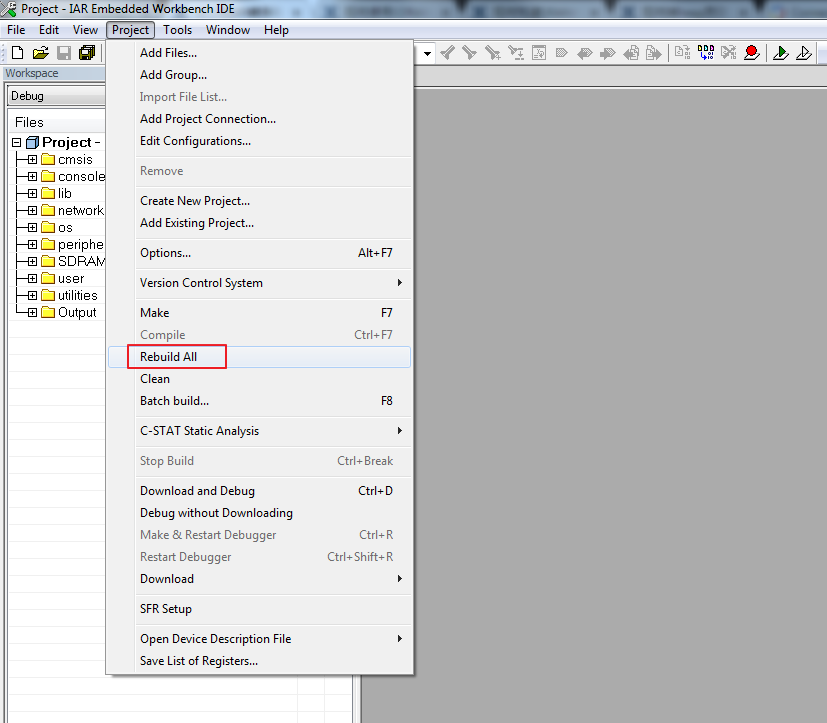Choose Save List of Registers... entry

259,661
